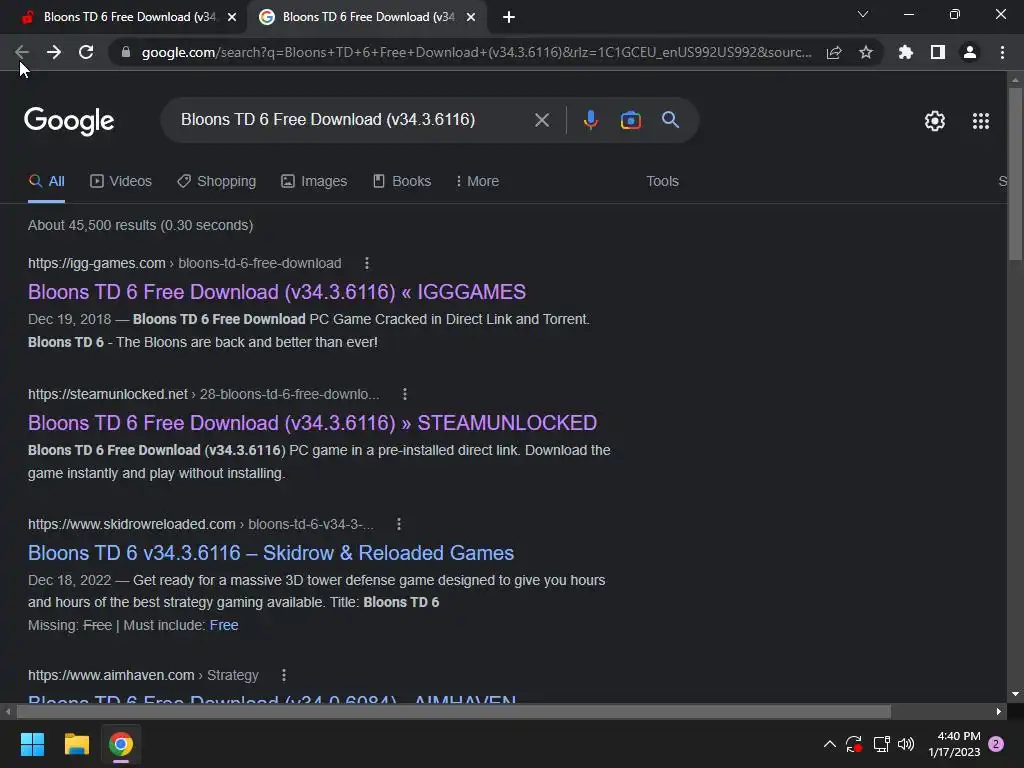Click the horizontal scrollbar thumb
Viewport: 1024px width, 768px height.
[453, 712]
